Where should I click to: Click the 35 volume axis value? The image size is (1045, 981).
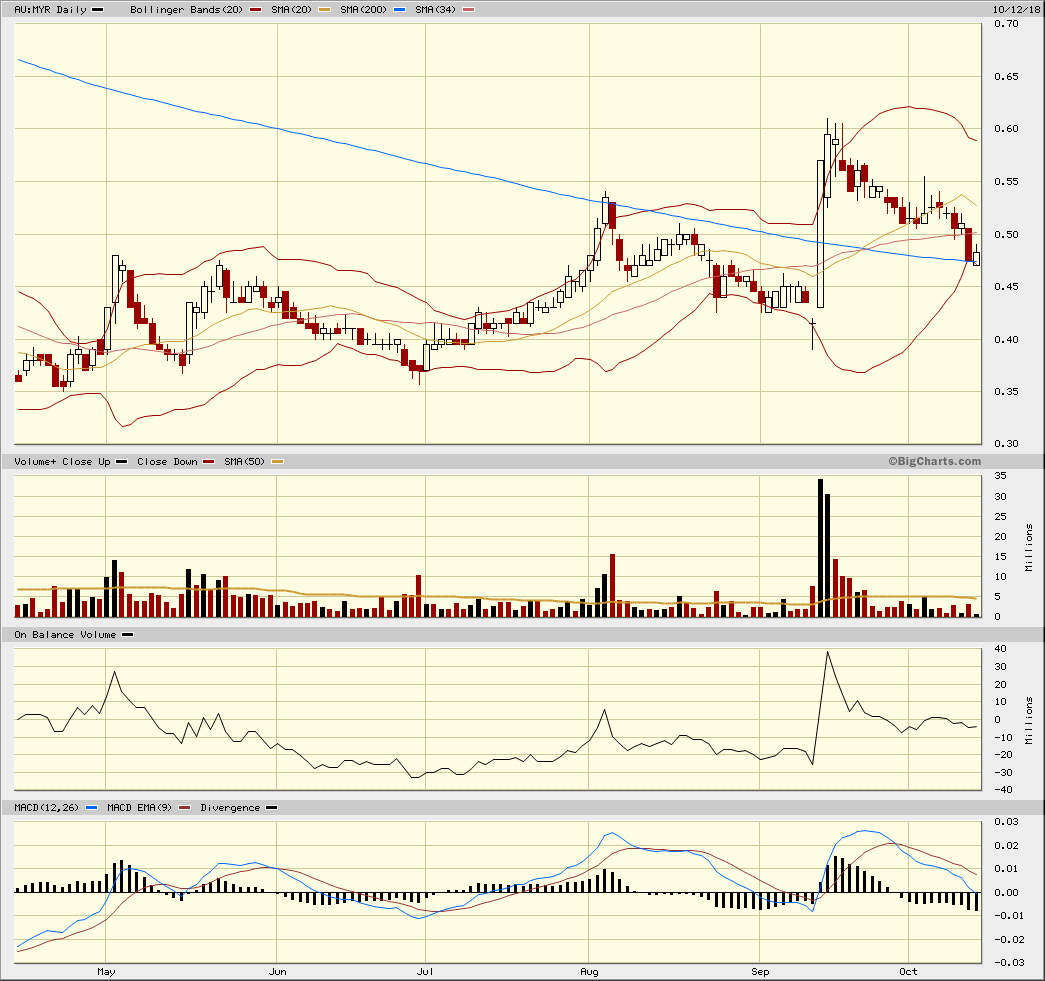coord(1000,476)
